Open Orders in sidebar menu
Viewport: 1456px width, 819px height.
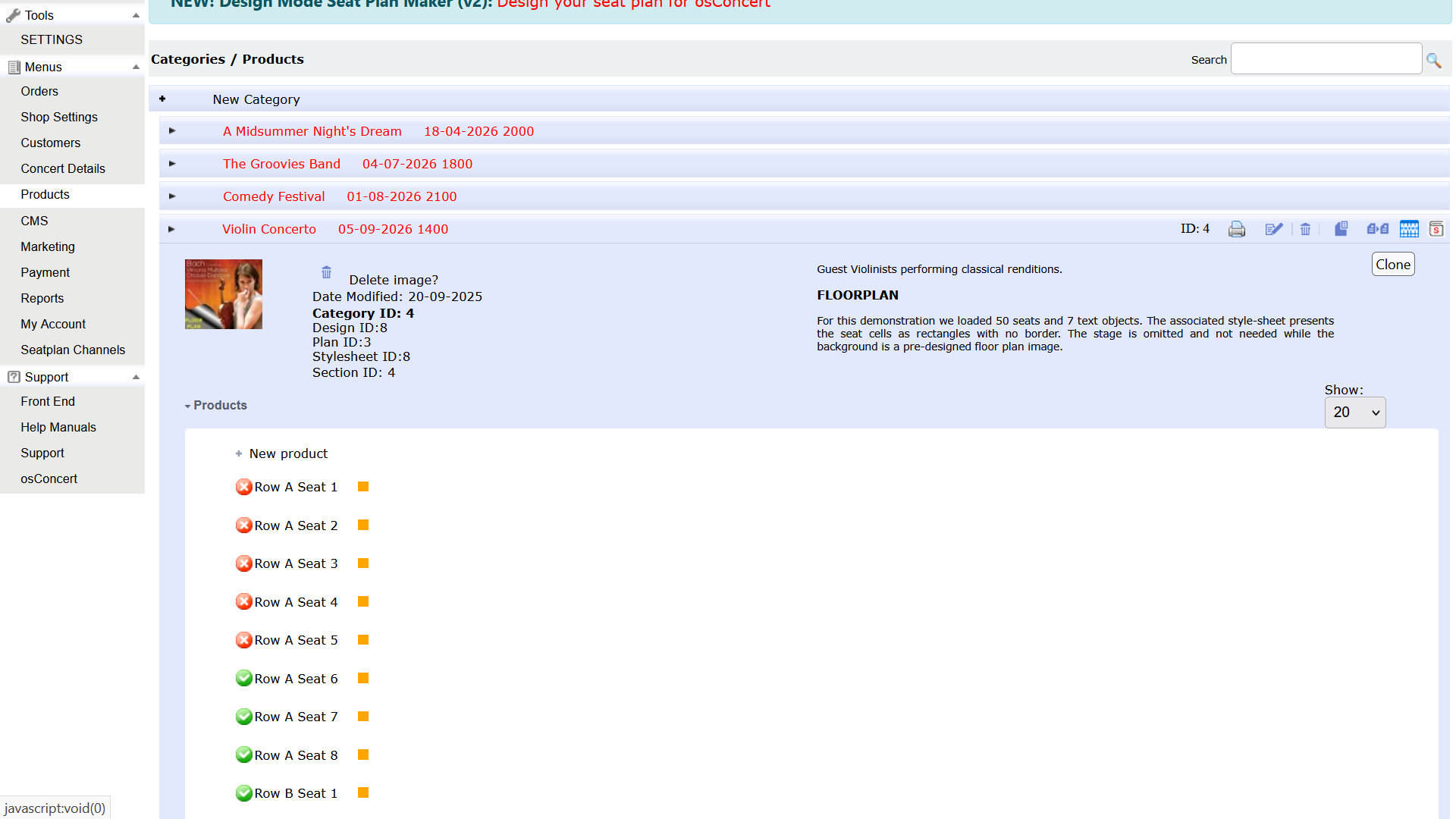(x=39, y=91)
